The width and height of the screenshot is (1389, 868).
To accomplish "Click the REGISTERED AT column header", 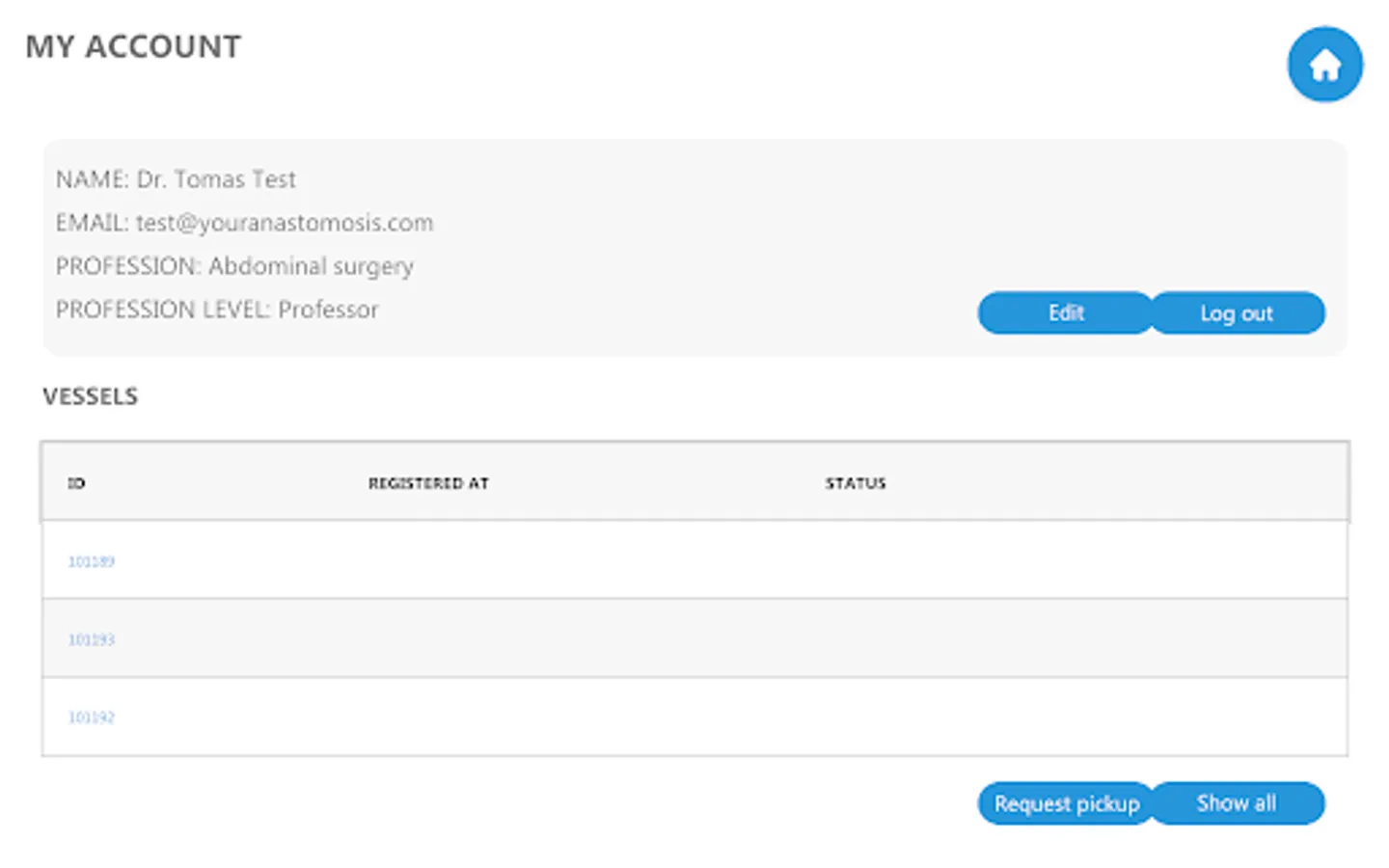I will click(428, 483).
